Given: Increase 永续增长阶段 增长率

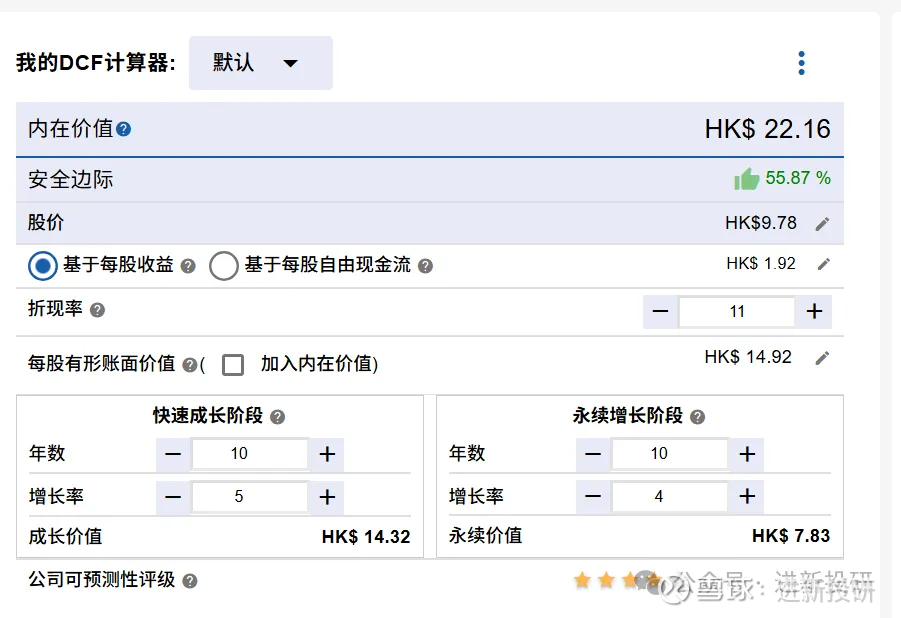Looking at the screenshot, I should coord(747,496).
